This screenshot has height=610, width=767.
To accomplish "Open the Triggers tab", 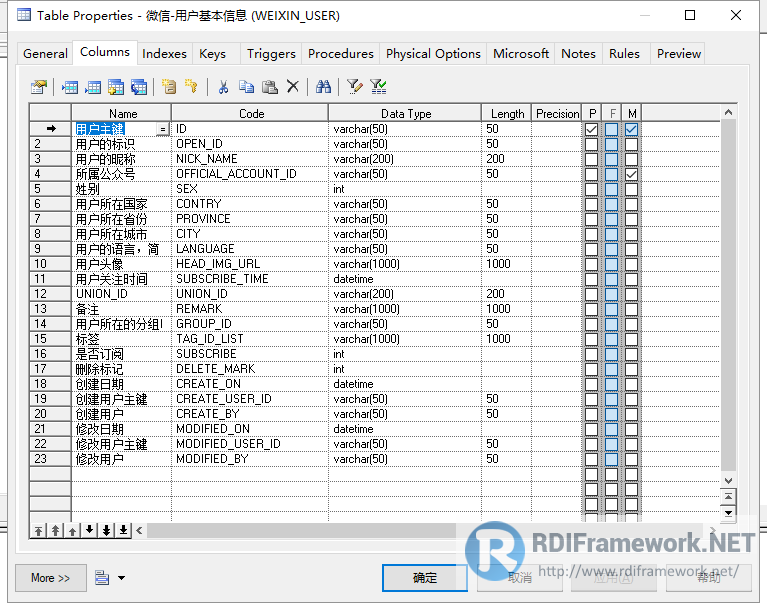I will [271, 54].
